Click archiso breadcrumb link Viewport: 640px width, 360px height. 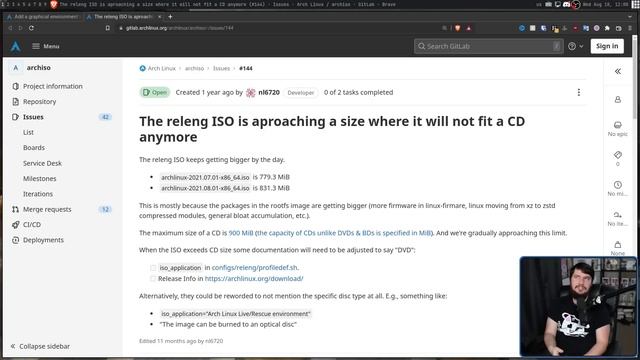point(194,68)
